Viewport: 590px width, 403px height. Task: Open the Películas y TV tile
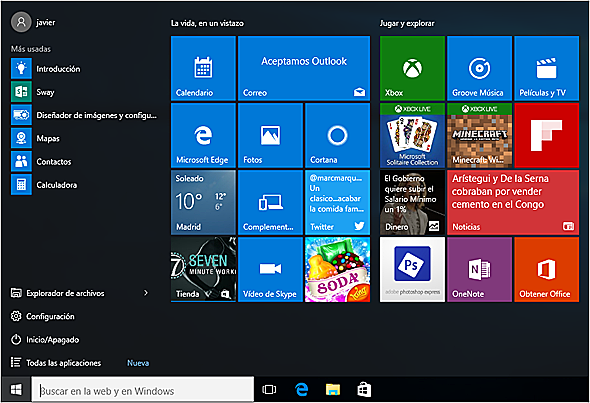pos(547,68)
